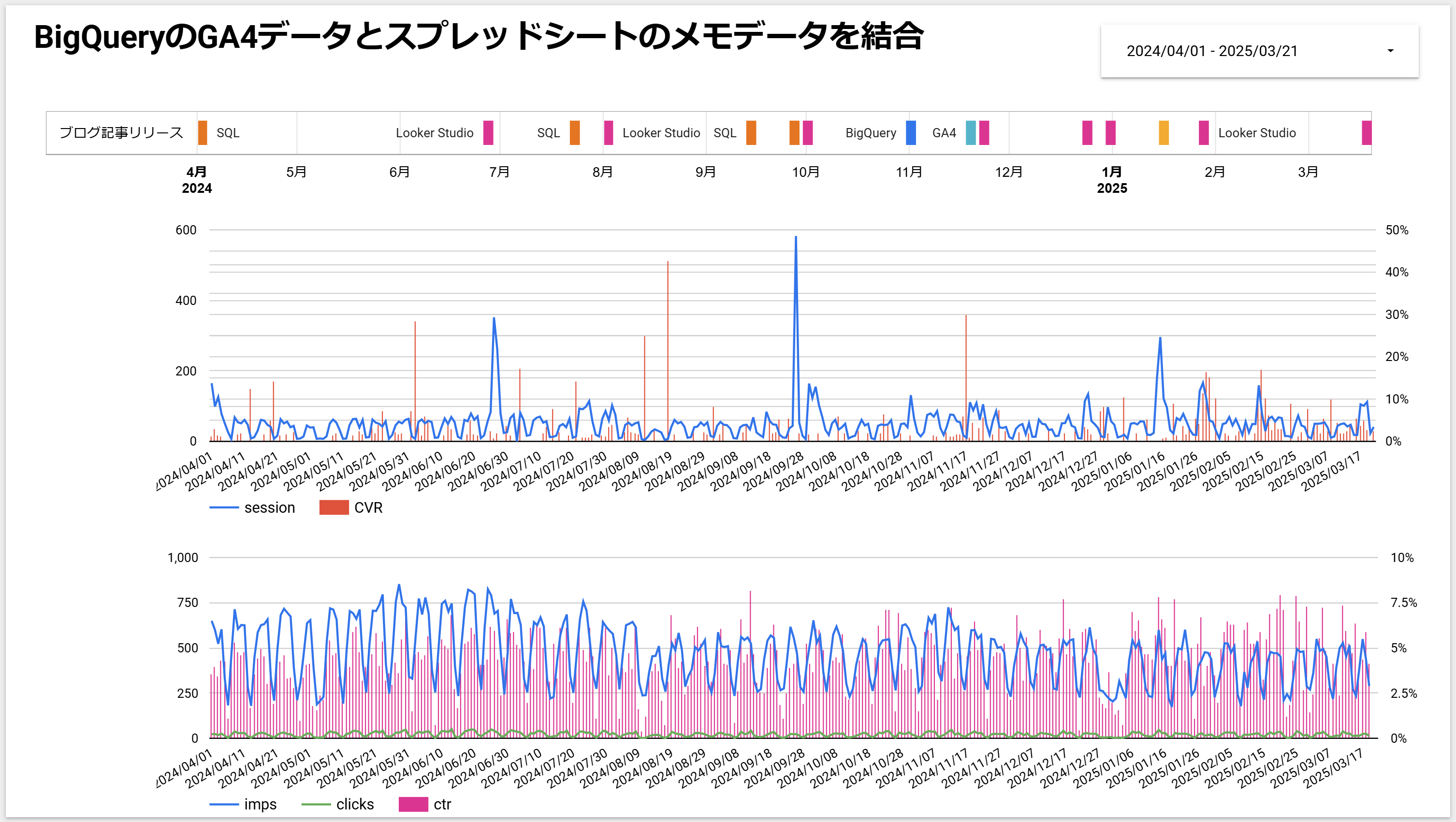The image size is (1456, 822).
Task: Toggle the imps series in the legend
Action: tap(243, 804)
